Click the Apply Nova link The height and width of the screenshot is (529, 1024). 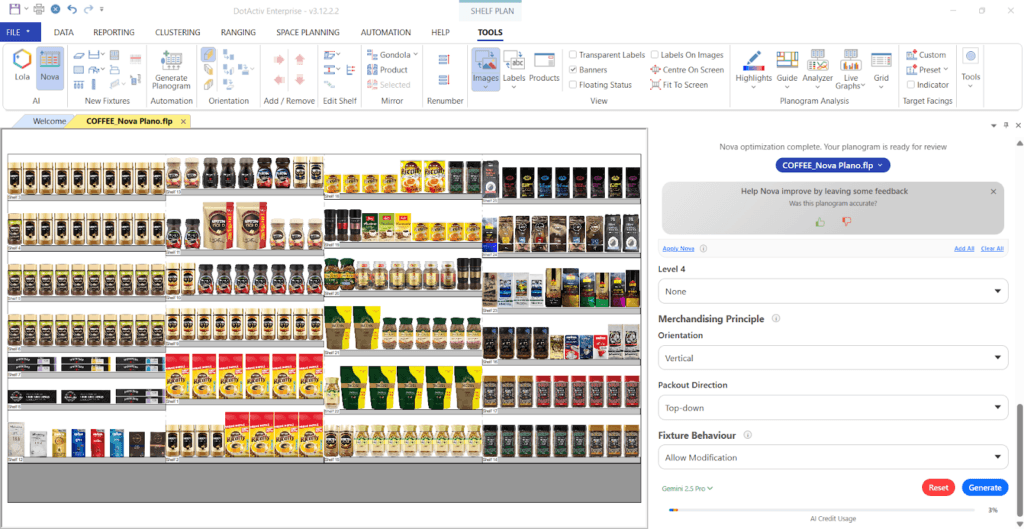pyautogui.click(x=679, y=248)
